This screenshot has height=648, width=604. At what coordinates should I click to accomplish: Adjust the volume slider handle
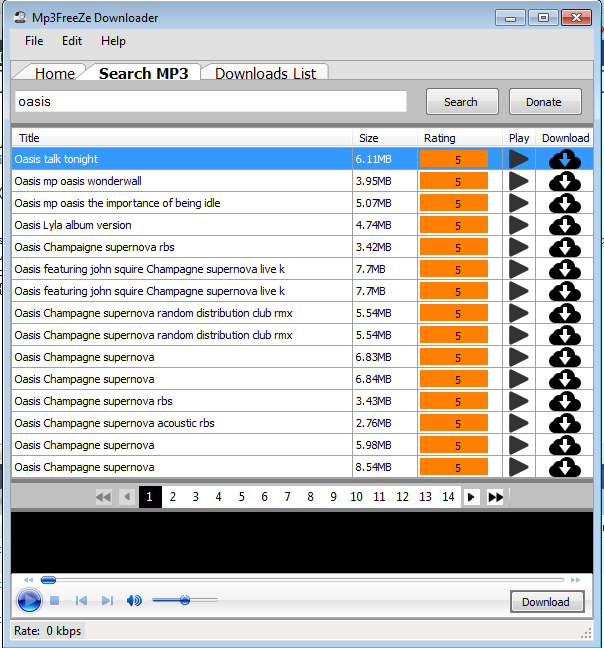pyautogui.click(x=185, y=600)
